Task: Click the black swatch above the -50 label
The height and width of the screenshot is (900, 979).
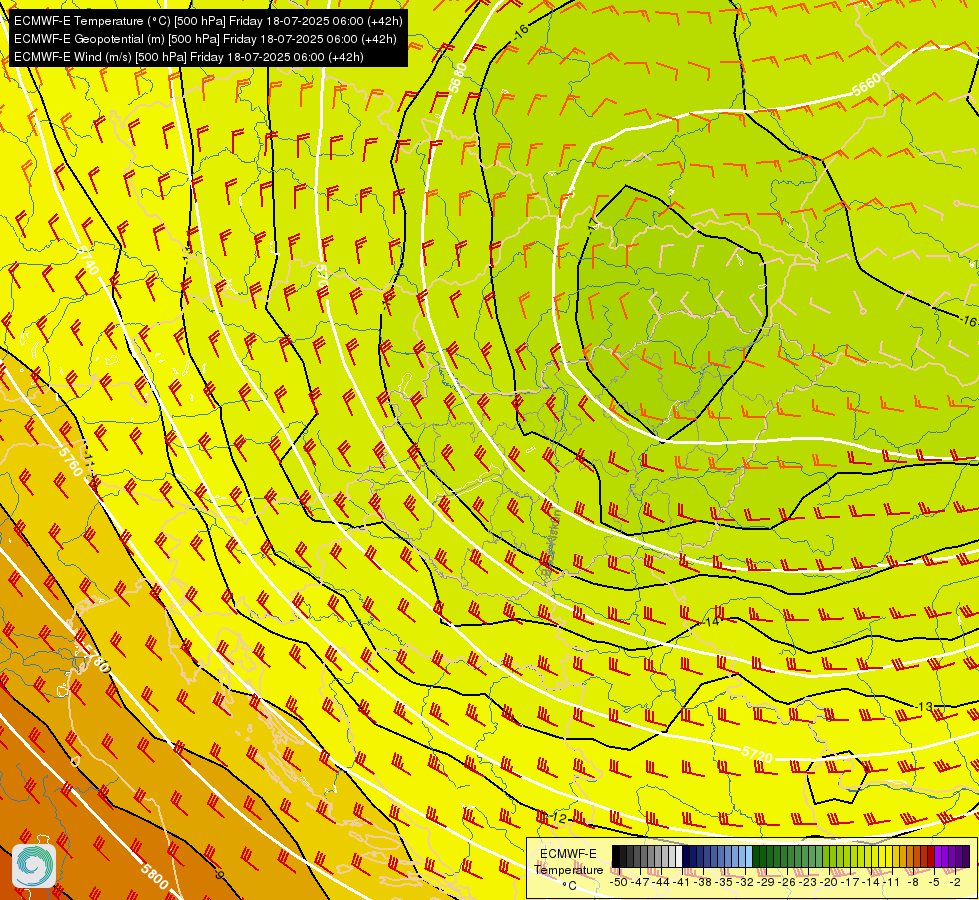Action: click(x=616, y=856)
